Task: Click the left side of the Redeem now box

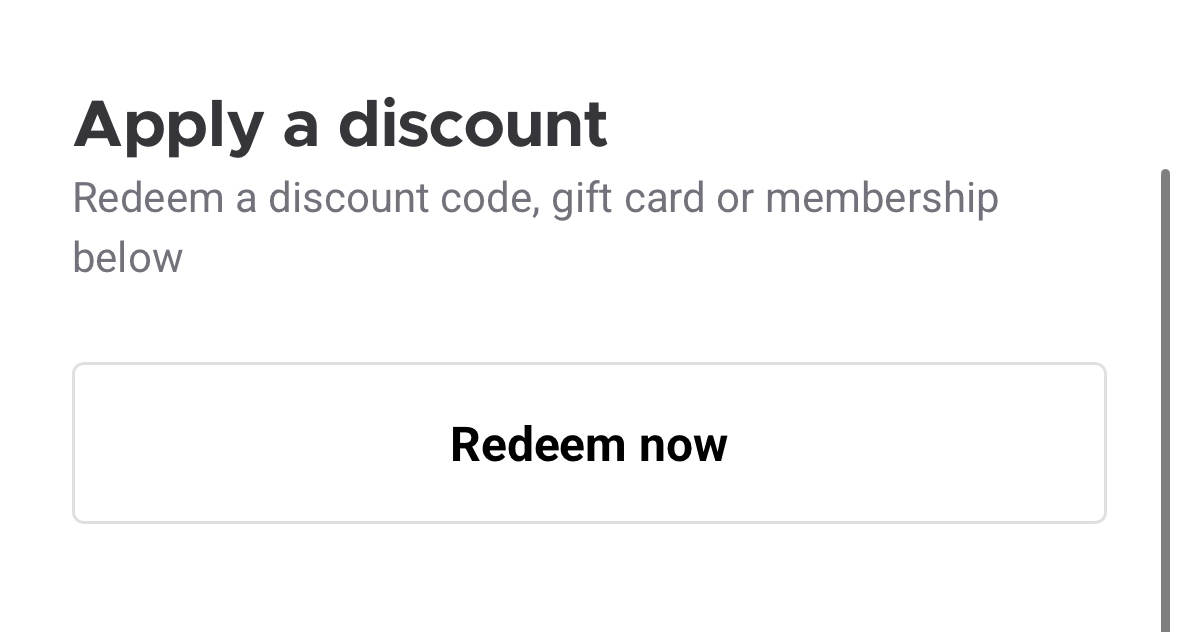Action: [x=200, y=443]
